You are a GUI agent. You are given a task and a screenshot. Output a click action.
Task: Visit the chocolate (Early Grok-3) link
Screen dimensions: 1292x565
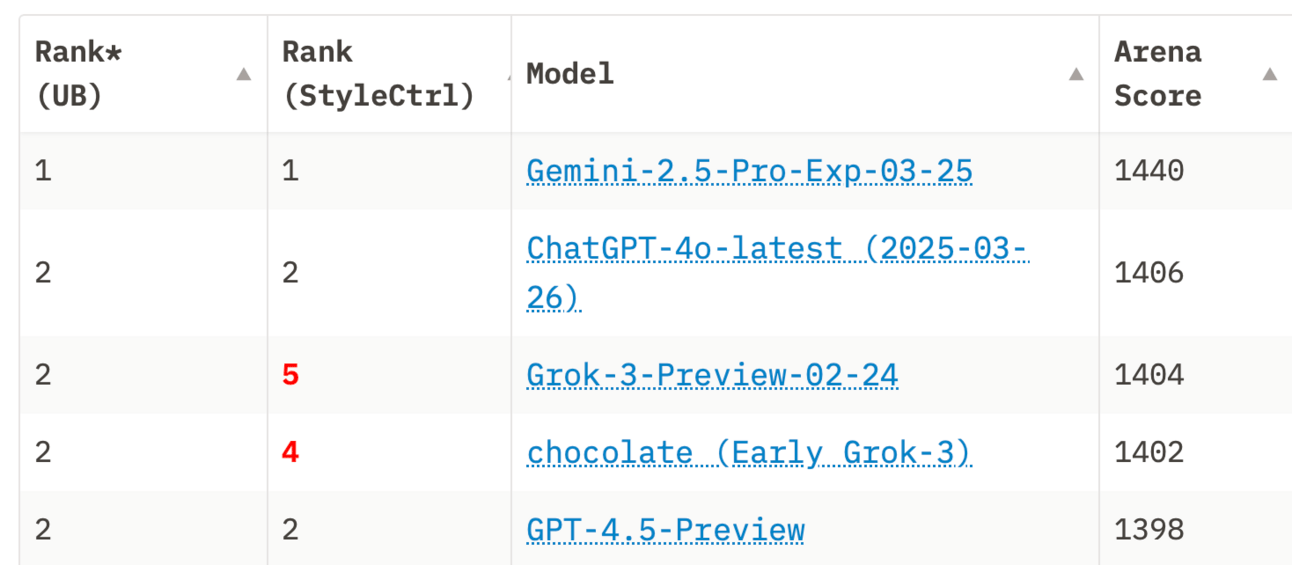click(749, 453)
